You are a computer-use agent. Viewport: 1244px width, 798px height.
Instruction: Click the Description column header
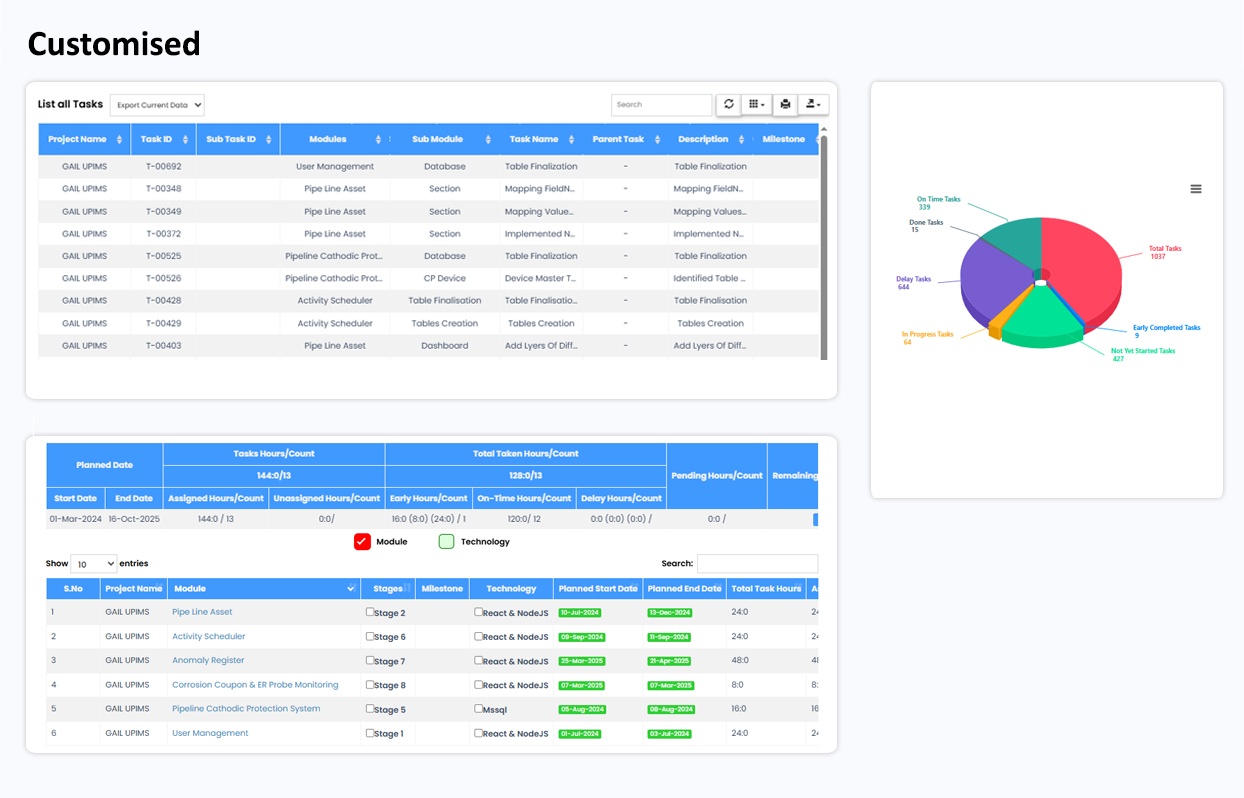click(702, 140)
